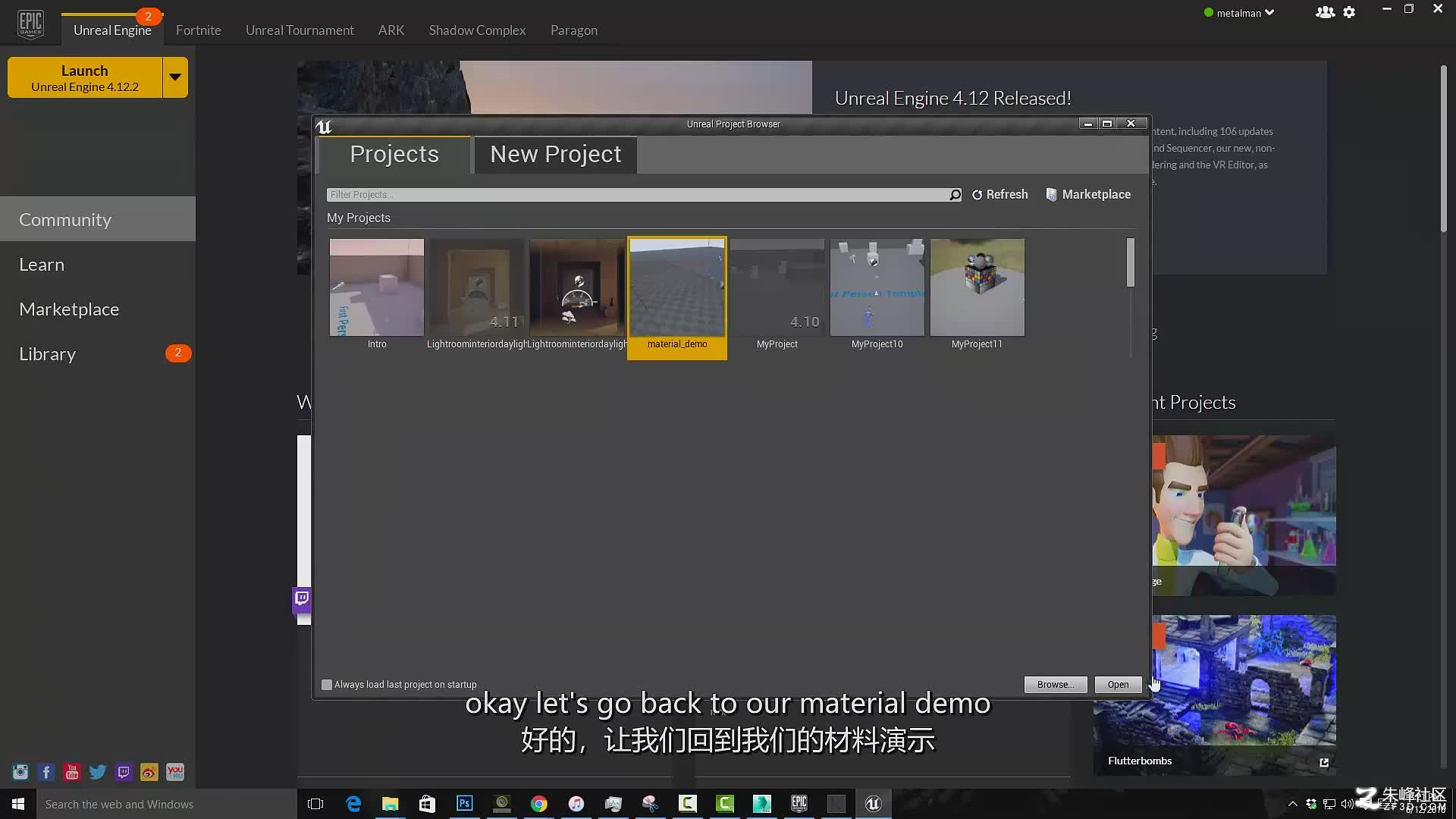Open the Paragon launcher tab
This screenshot has height=819, width=1456.
point(574,30)
